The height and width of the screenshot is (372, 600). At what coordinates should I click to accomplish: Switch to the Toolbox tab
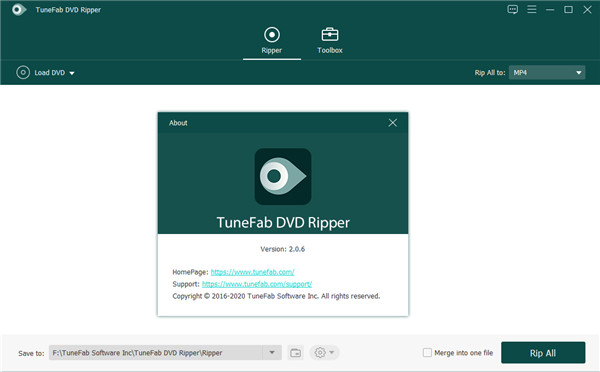click(x=329, y=41)
